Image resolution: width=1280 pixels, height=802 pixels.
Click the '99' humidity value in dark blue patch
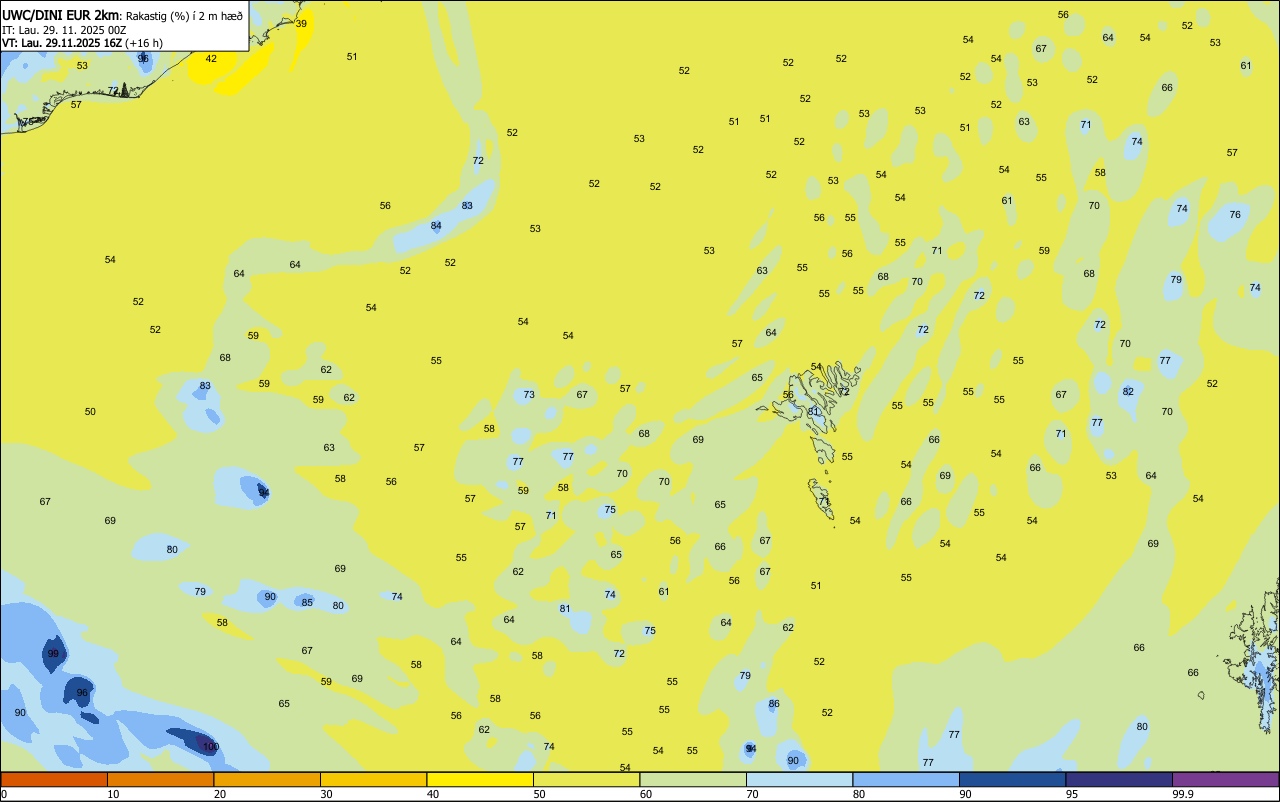53,654
